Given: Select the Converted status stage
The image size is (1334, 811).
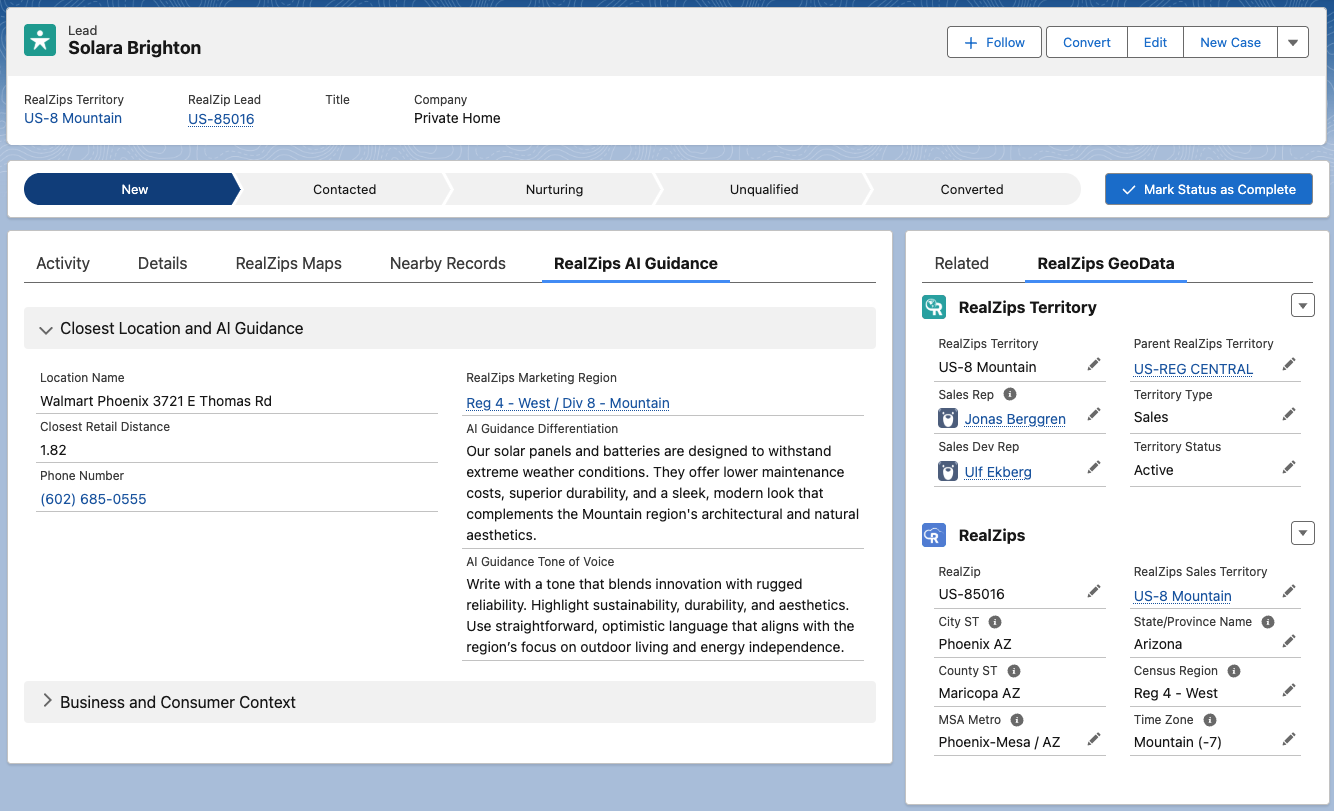Looking at the screenshot, I should tap(972, 189).
